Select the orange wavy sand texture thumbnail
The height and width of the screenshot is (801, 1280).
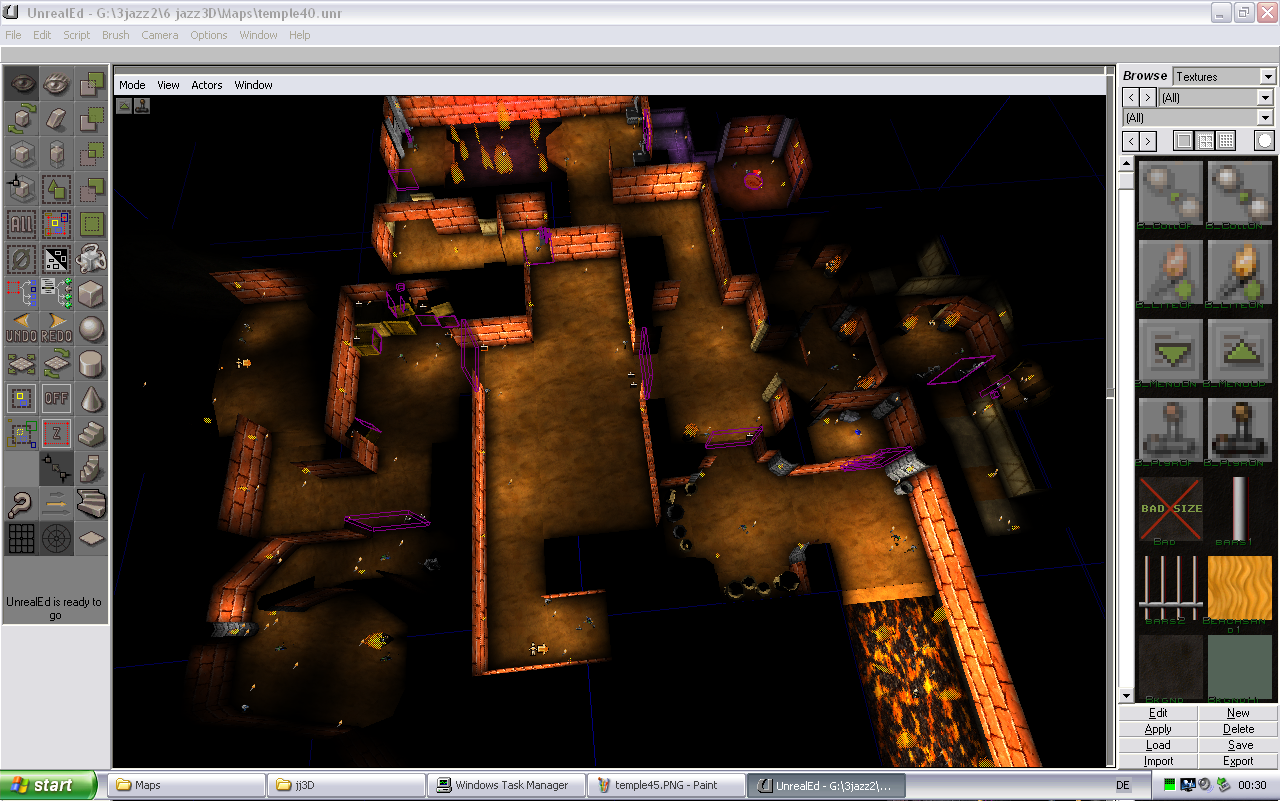(1239, 587)
